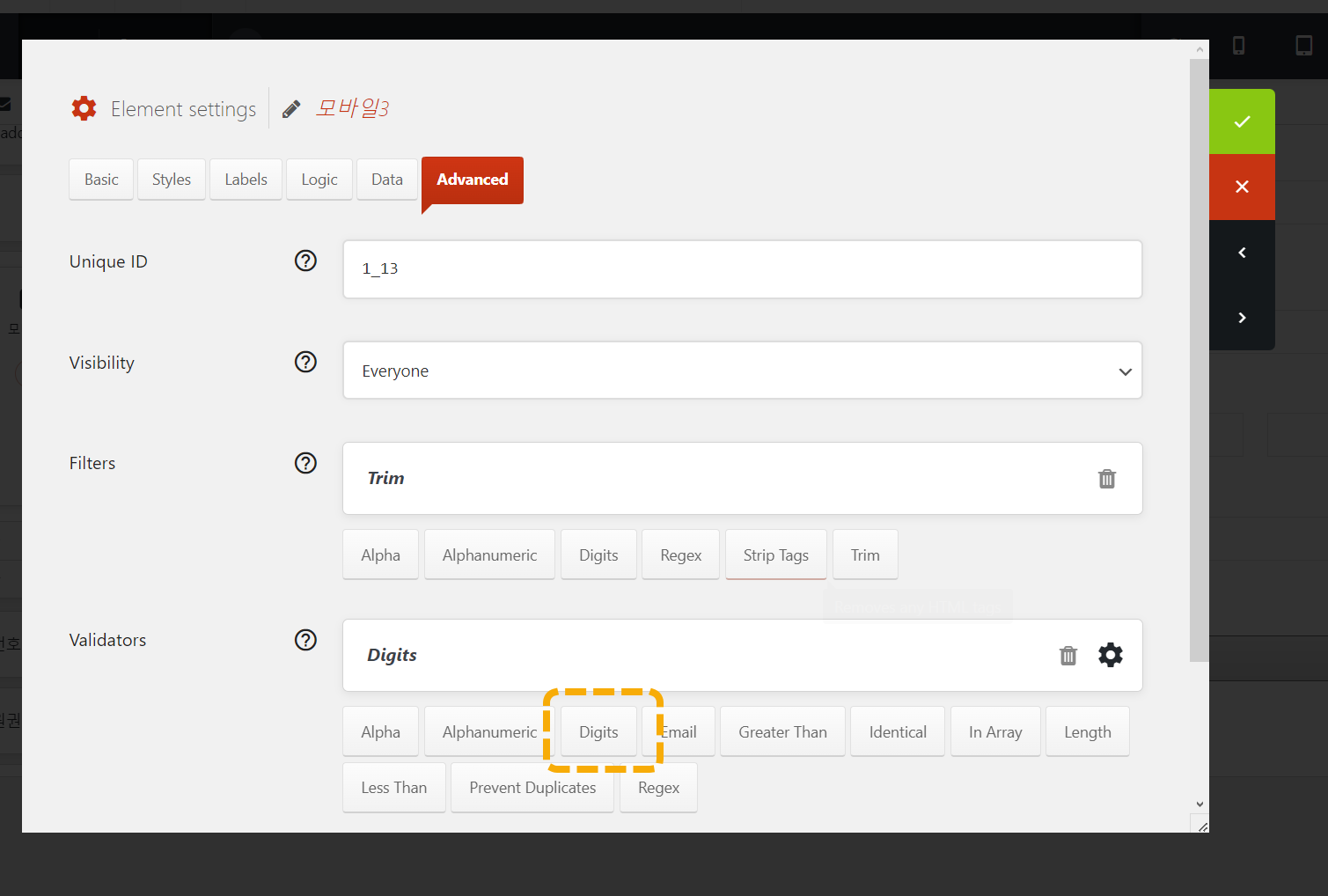
Task: Add the Identical validator
Action: coord(898,732)
